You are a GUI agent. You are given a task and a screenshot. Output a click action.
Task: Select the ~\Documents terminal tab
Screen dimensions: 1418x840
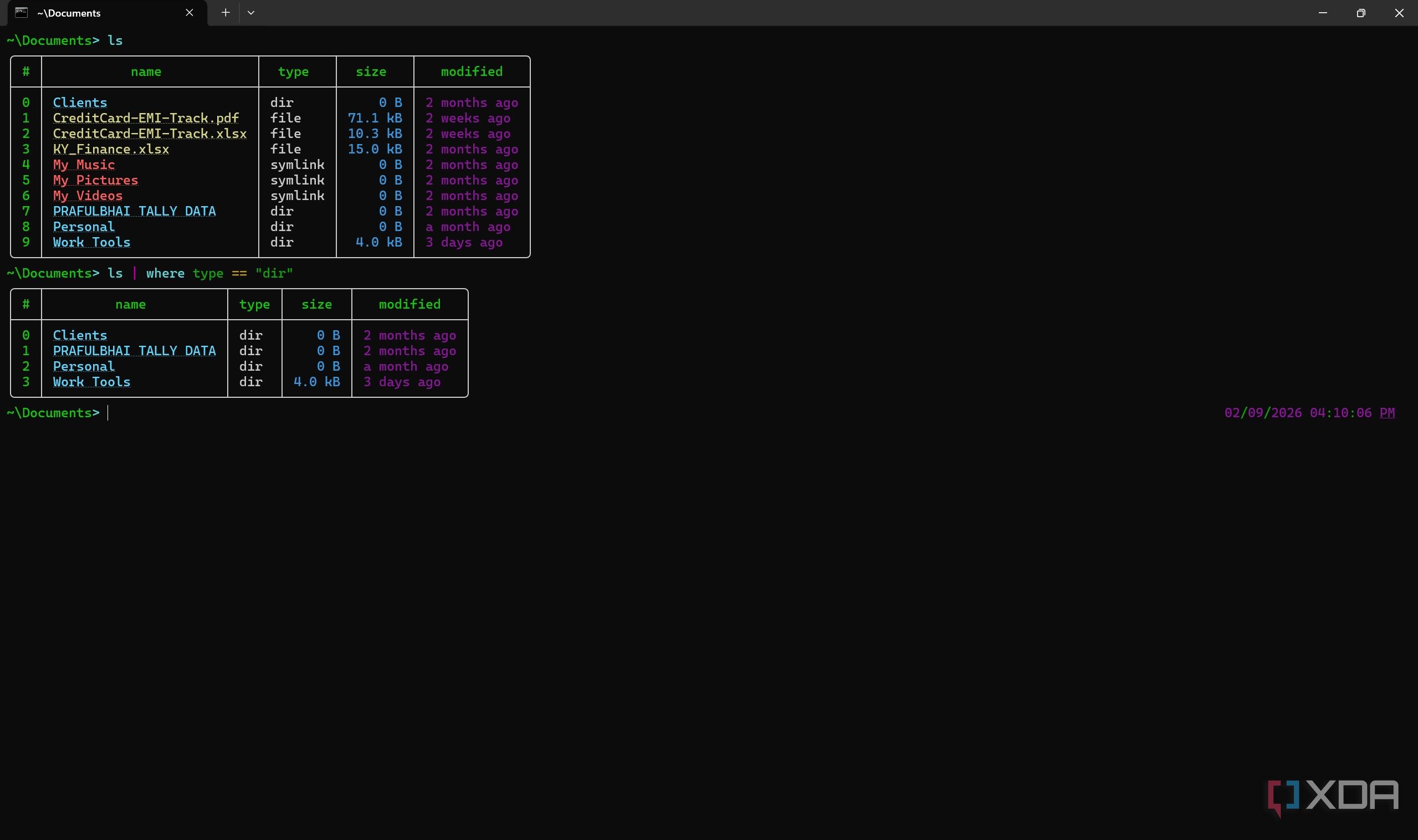[x=107, y=13]
